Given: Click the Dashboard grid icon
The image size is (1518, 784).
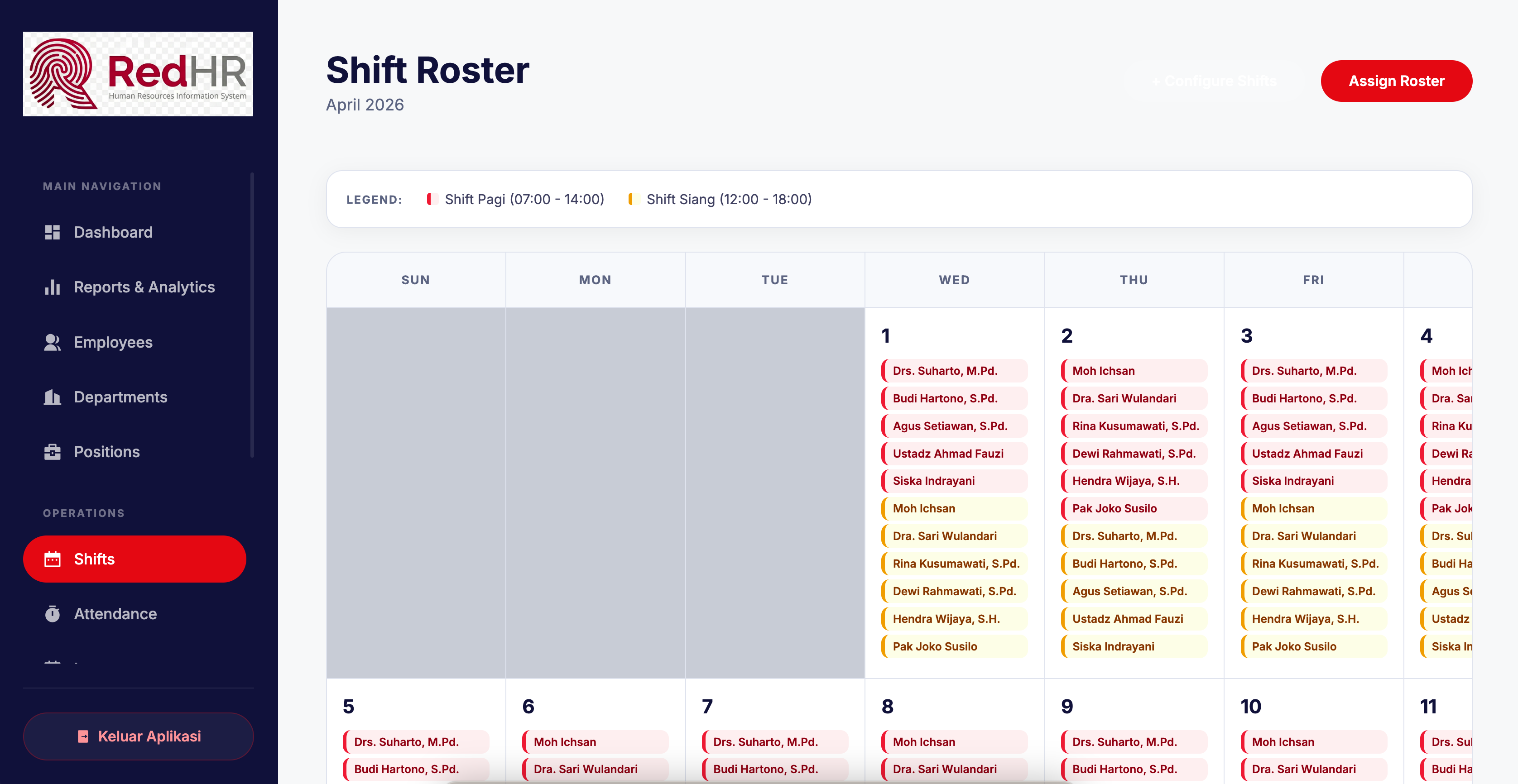Looking at the screenshot, I should [53, 232].
